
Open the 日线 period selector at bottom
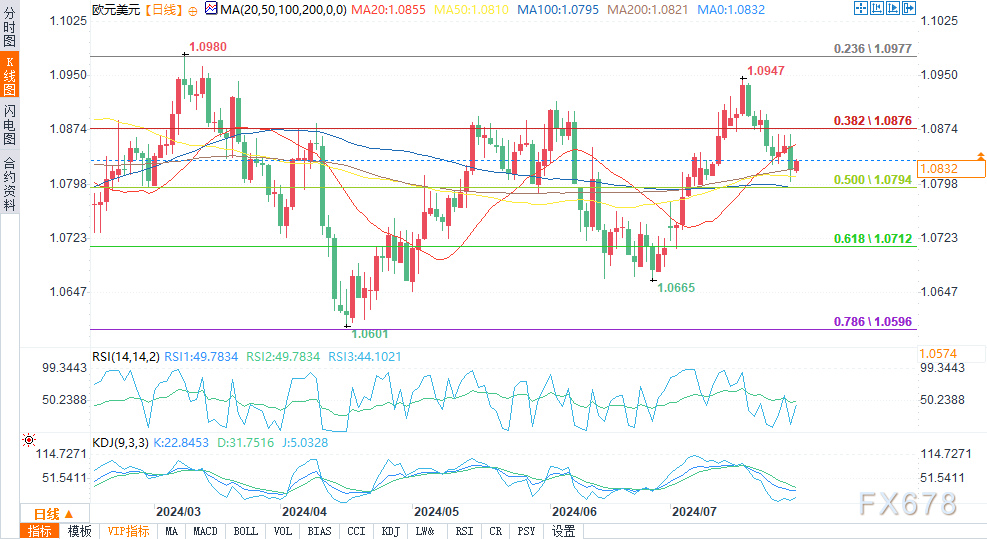coord(54,514)
